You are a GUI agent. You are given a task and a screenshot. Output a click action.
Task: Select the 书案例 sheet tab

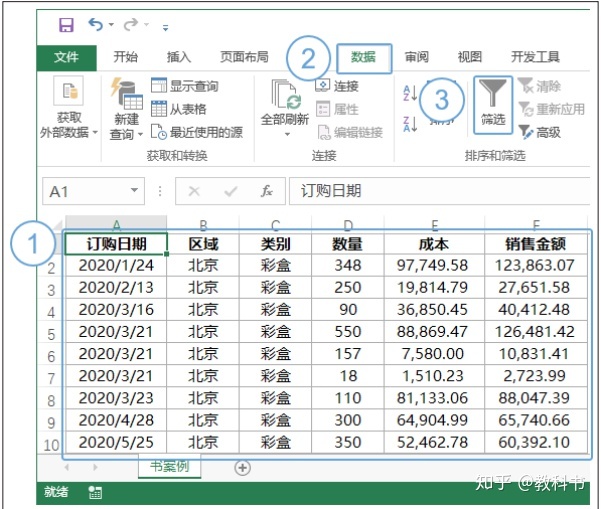(169, 467)
